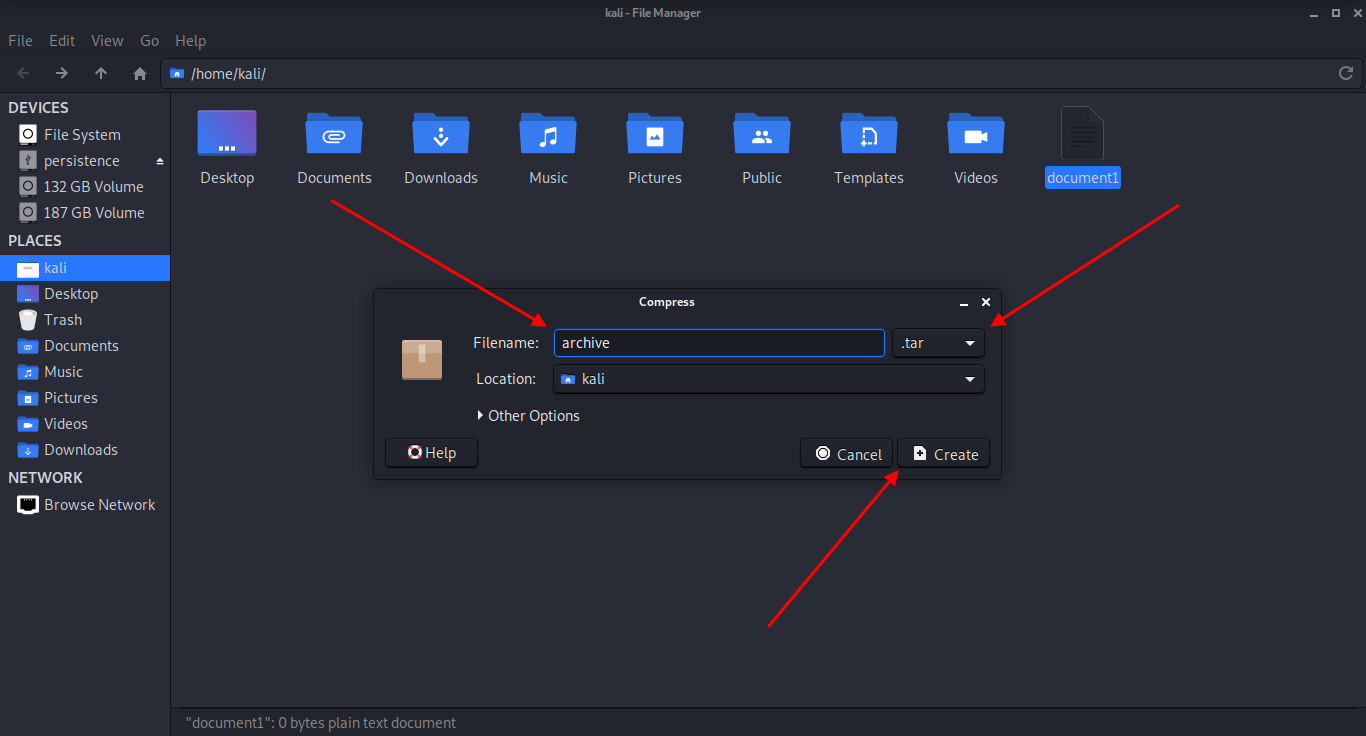Screen dimensions: 1366x736
Task: Open the .tar archive format dropdown
Action: click(938, 343)
